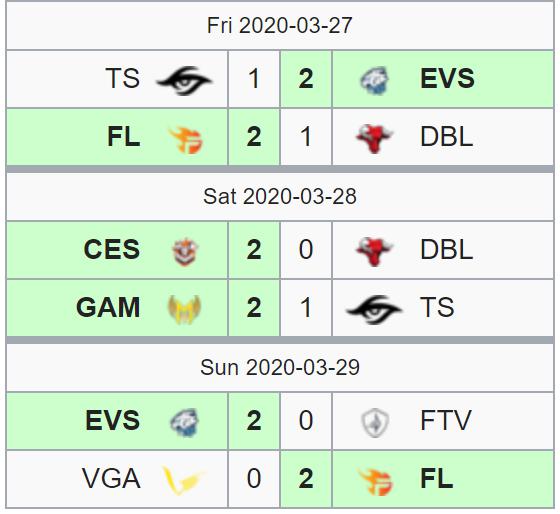Open the GAM team link
The height and width of the screenshot is (514, 560).
click(108, 308)
